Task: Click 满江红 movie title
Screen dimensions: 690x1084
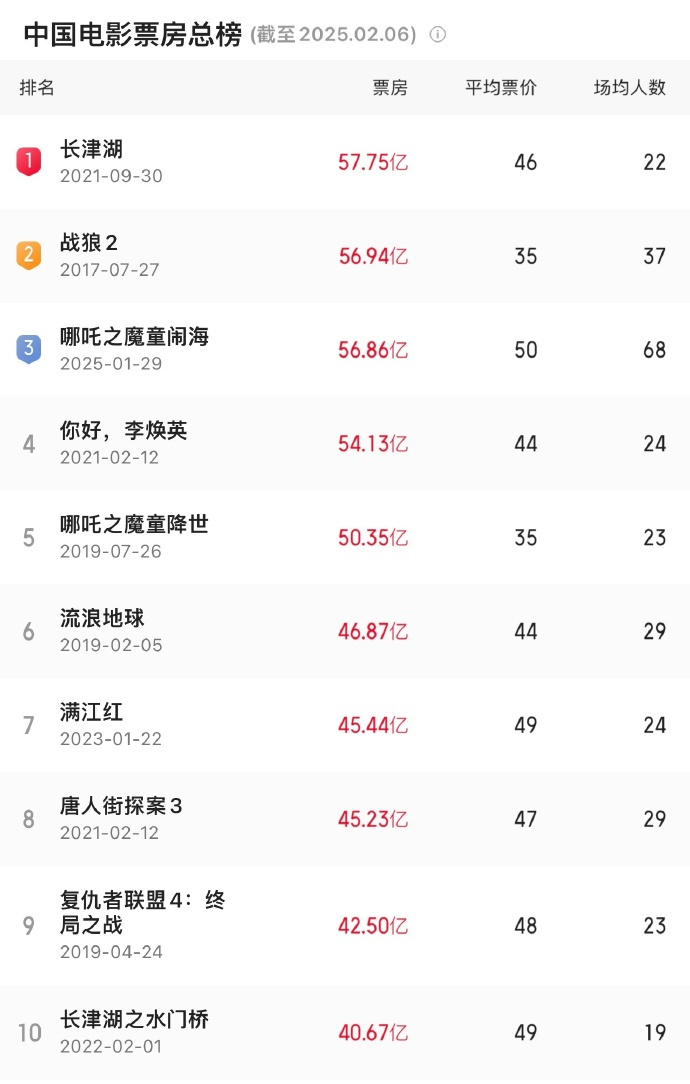Action: (x=91, y=712)
